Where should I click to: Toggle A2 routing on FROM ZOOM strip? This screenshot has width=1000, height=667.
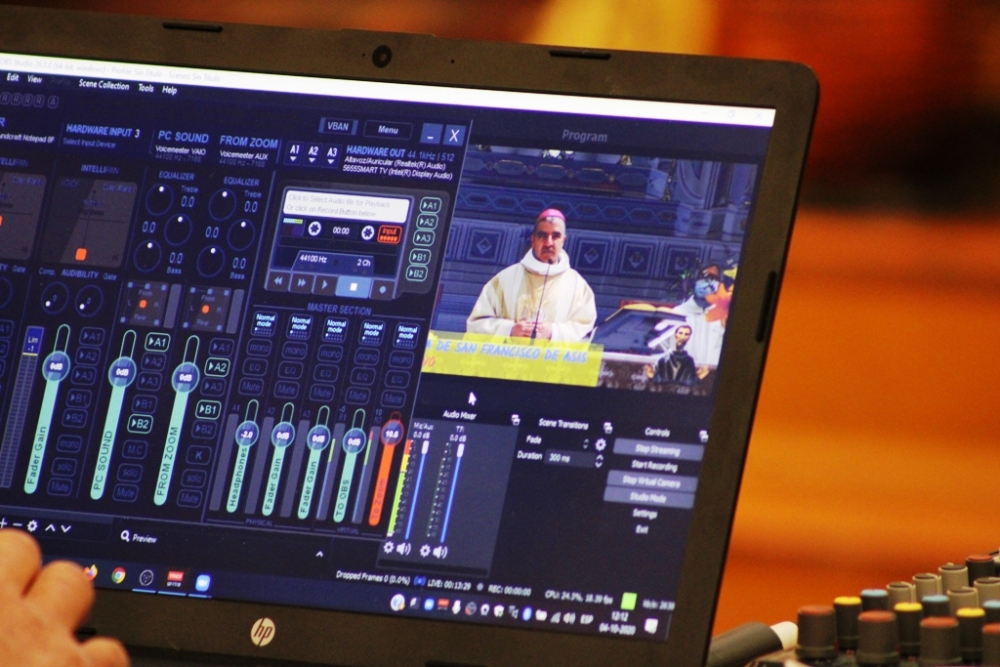[x=217, y=367]
